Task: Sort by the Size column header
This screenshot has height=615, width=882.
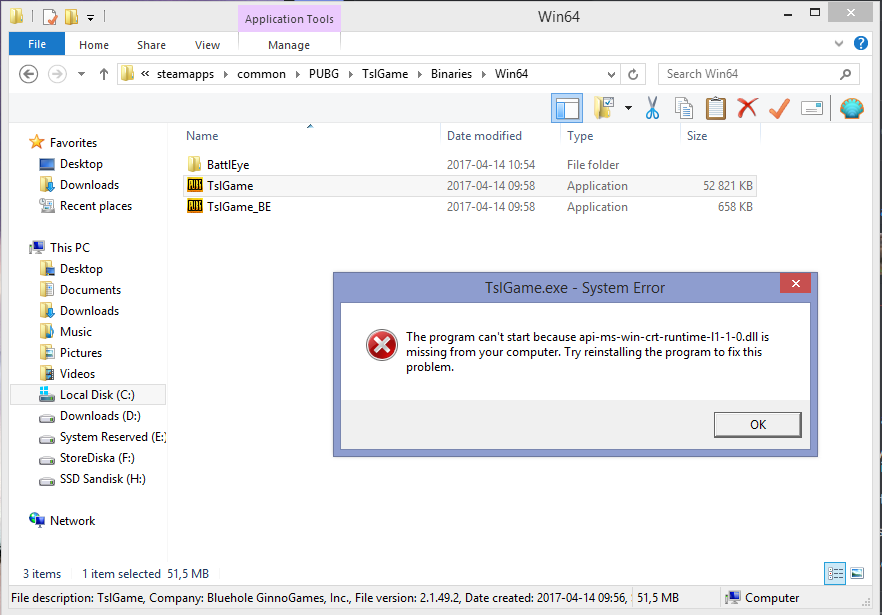Action: pyautogui.click(x=697, y=136)
